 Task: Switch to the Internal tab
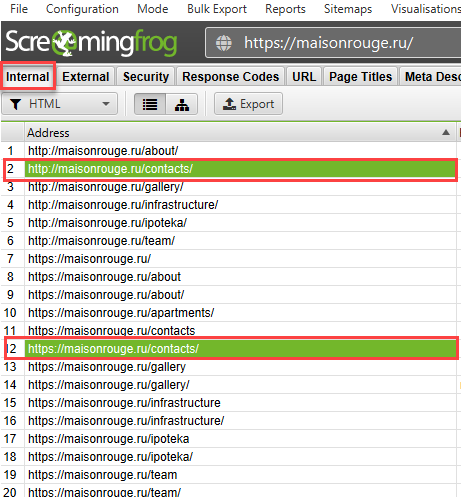[28, 77]
